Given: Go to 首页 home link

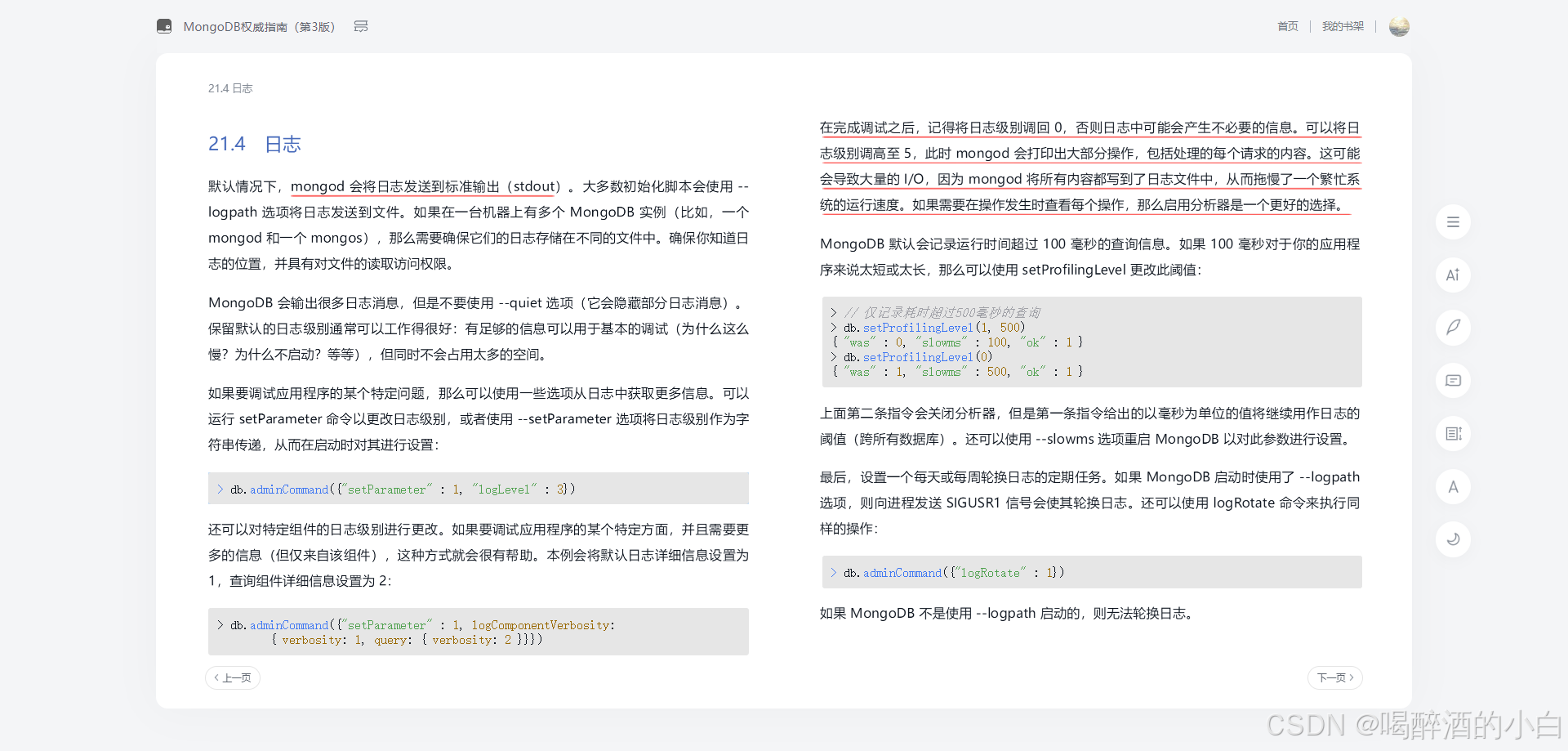Looking at the screenshot, I should pos(1288,26).
